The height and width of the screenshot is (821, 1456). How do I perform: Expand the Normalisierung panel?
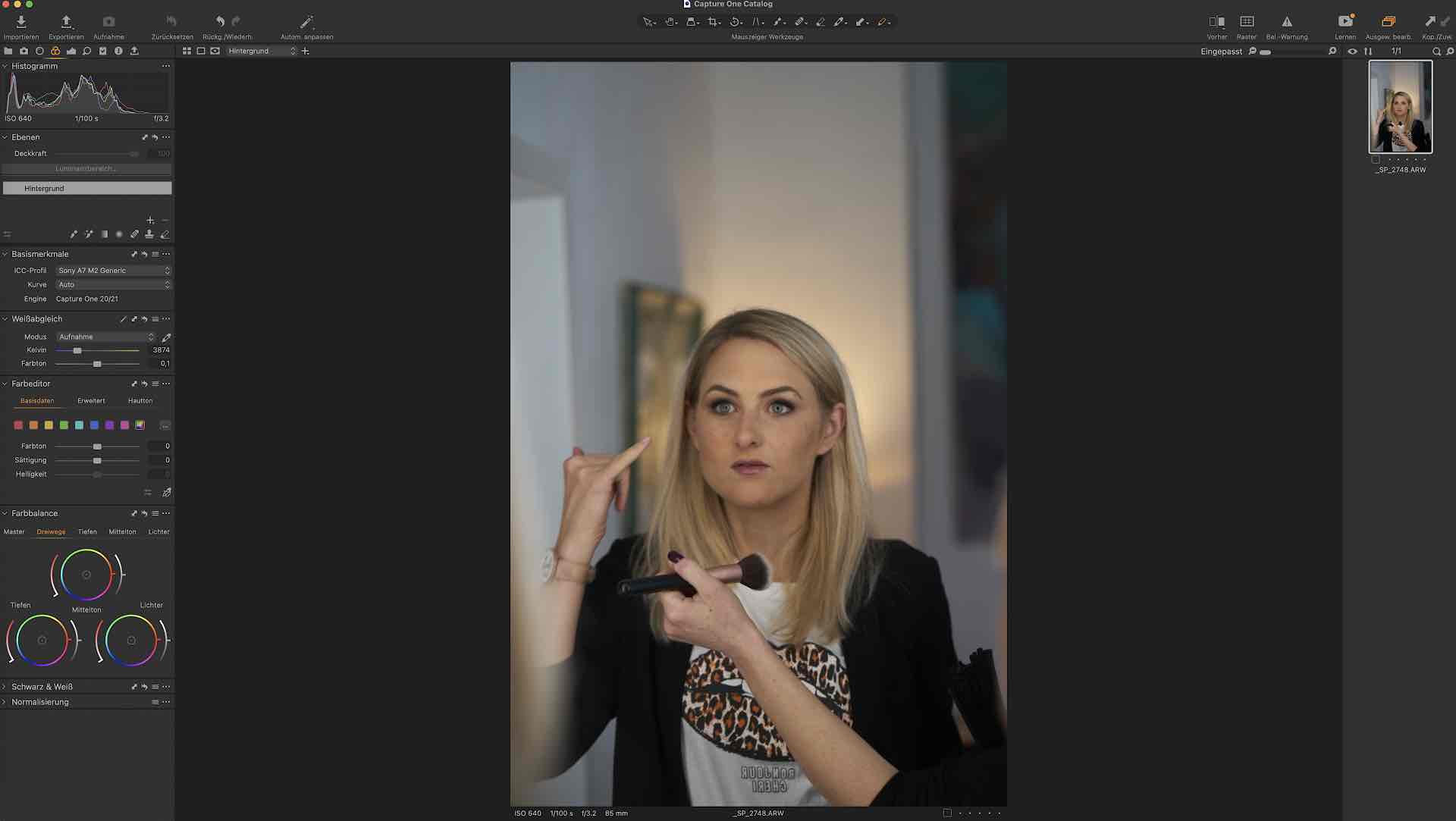coord(5,702)
